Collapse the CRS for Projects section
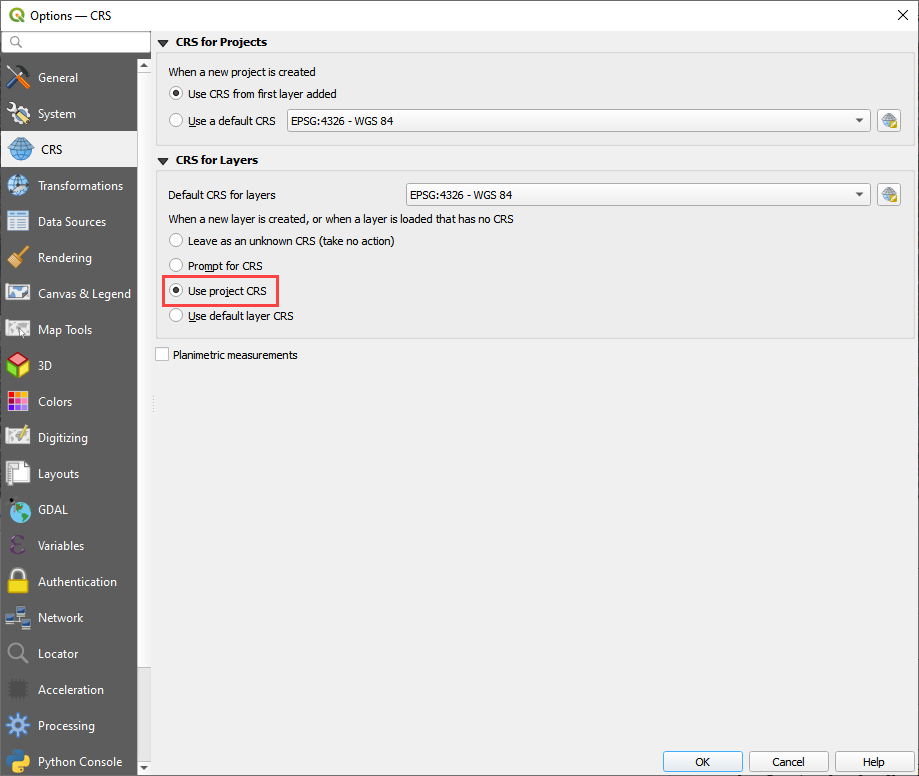Viewport: 919px width, 776px height. pyautogui.click(x=163, y=43)
